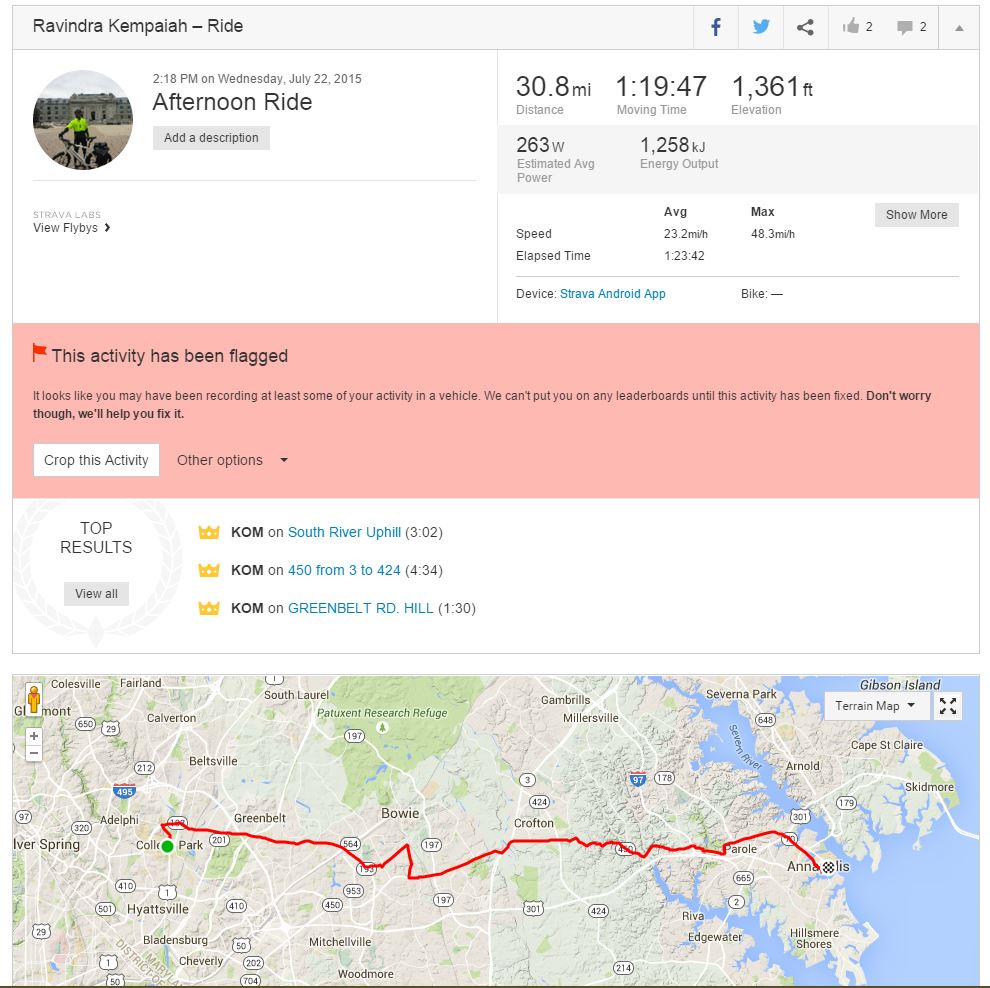990x988 pixels.
Task: Open comments via the speech bubble icon
Action: click(911, 27)
